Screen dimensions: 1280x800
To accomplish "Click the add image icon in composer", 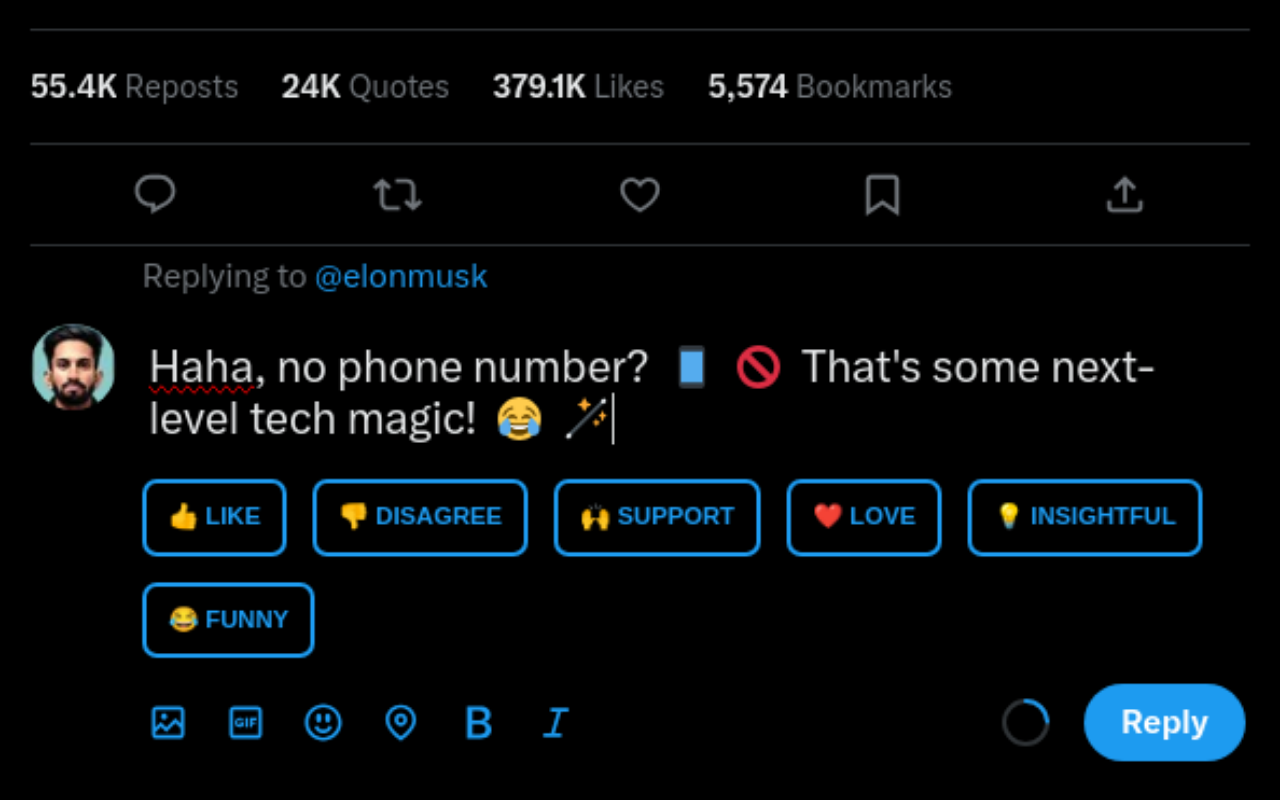I will (x=168, y=722).
